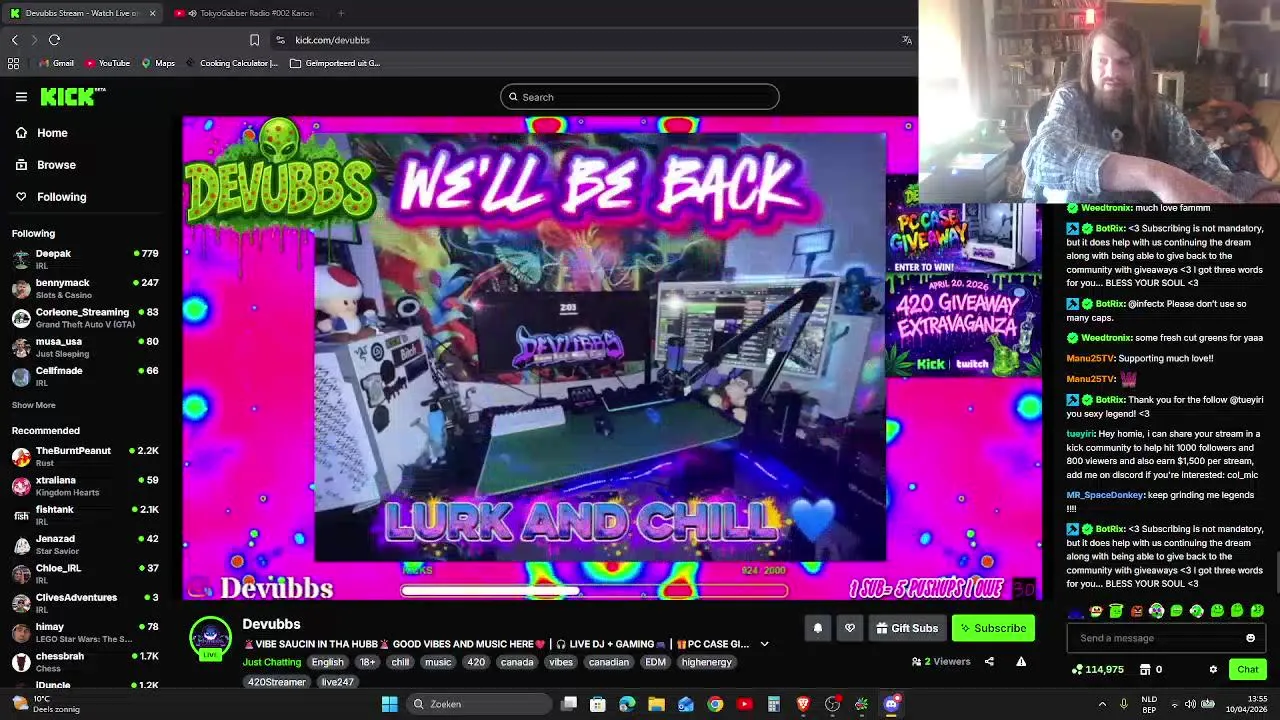Open Corleone_Streaming channel avatar

(x=21, y=318)
